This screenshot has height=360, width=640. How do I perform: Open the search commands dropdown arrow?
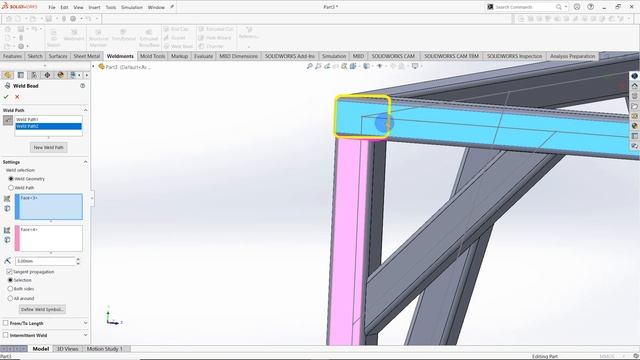click(565, 7)
